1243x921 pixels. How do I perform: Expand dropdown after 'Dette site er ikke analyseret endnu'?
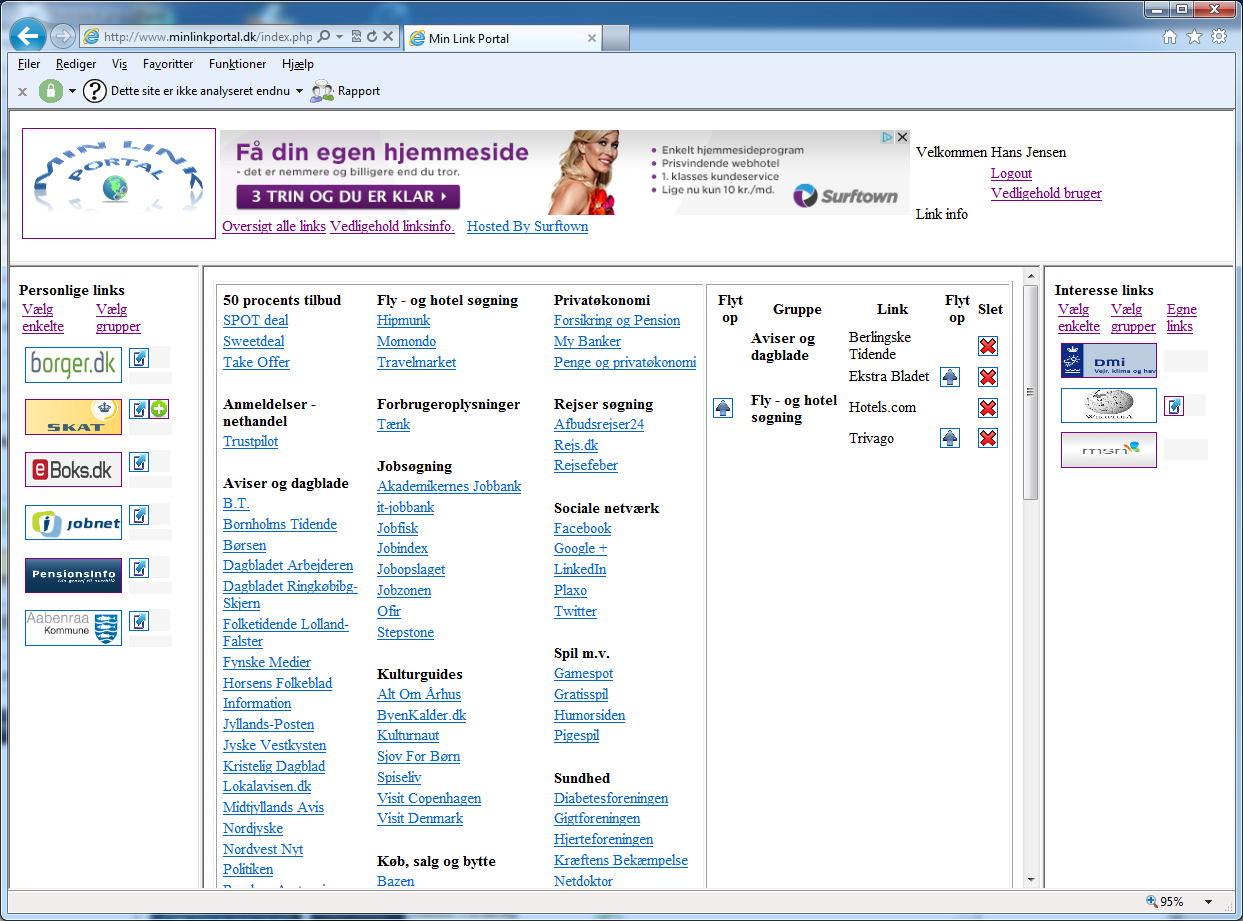click(299, 92)
